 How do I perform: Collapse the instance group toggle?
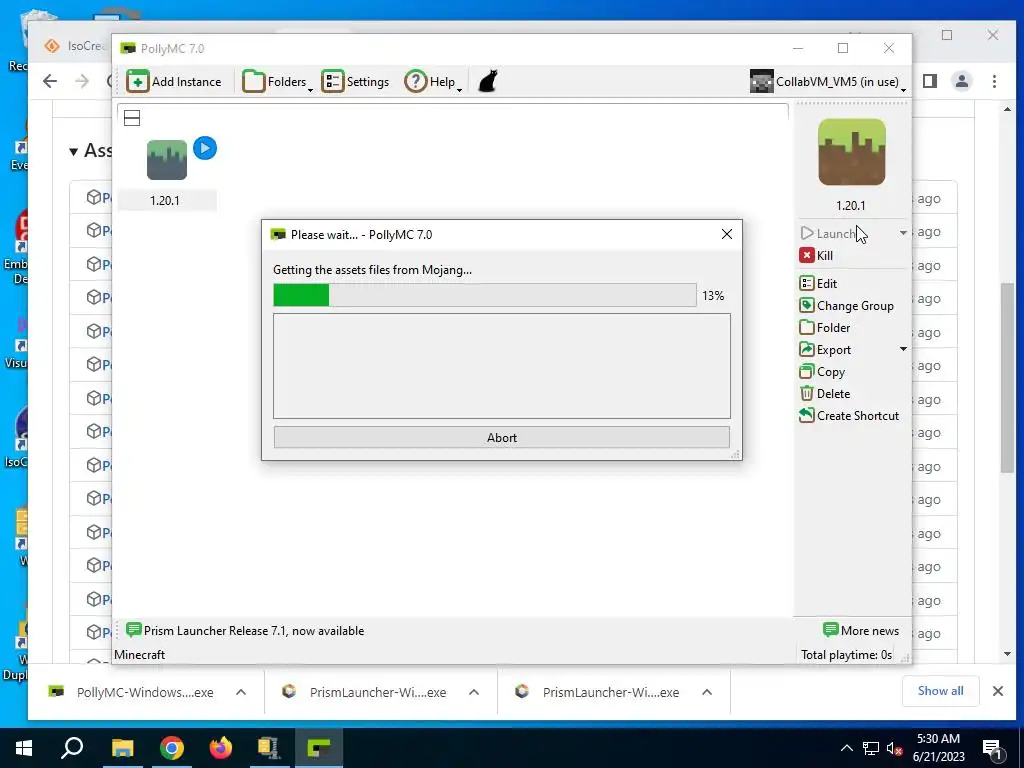tap(132, 118)
